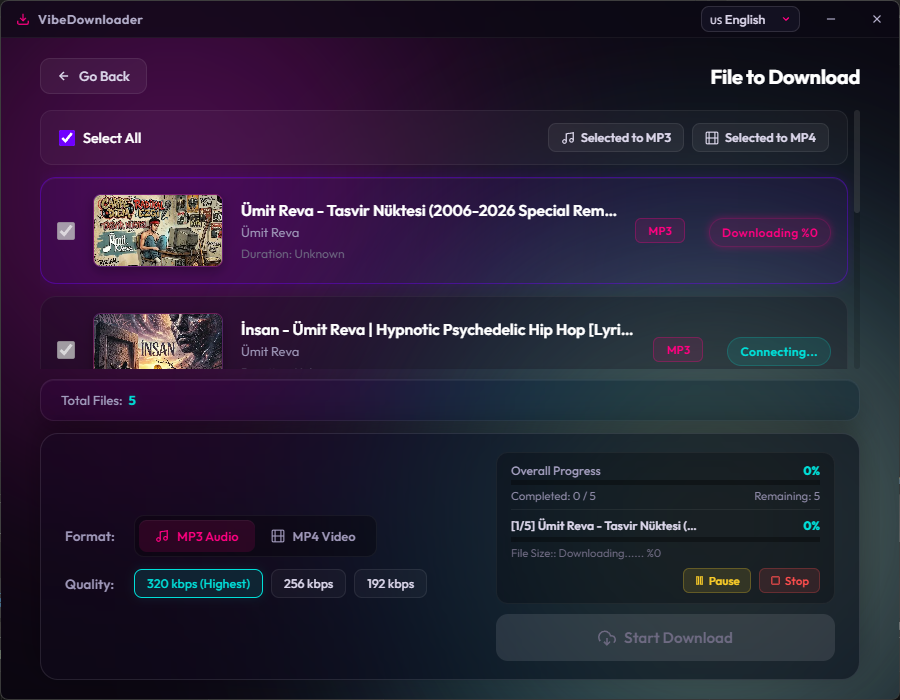Click the back arrow icon
Screen dimensions: 900x700
point(64,76)
